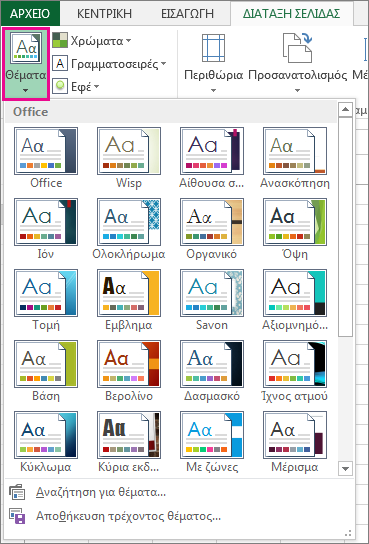Image resolution: width=369 pixels, height=544 pixels.
Task: Open the Θέματα themes gallery button
Action: coord(26,64)
